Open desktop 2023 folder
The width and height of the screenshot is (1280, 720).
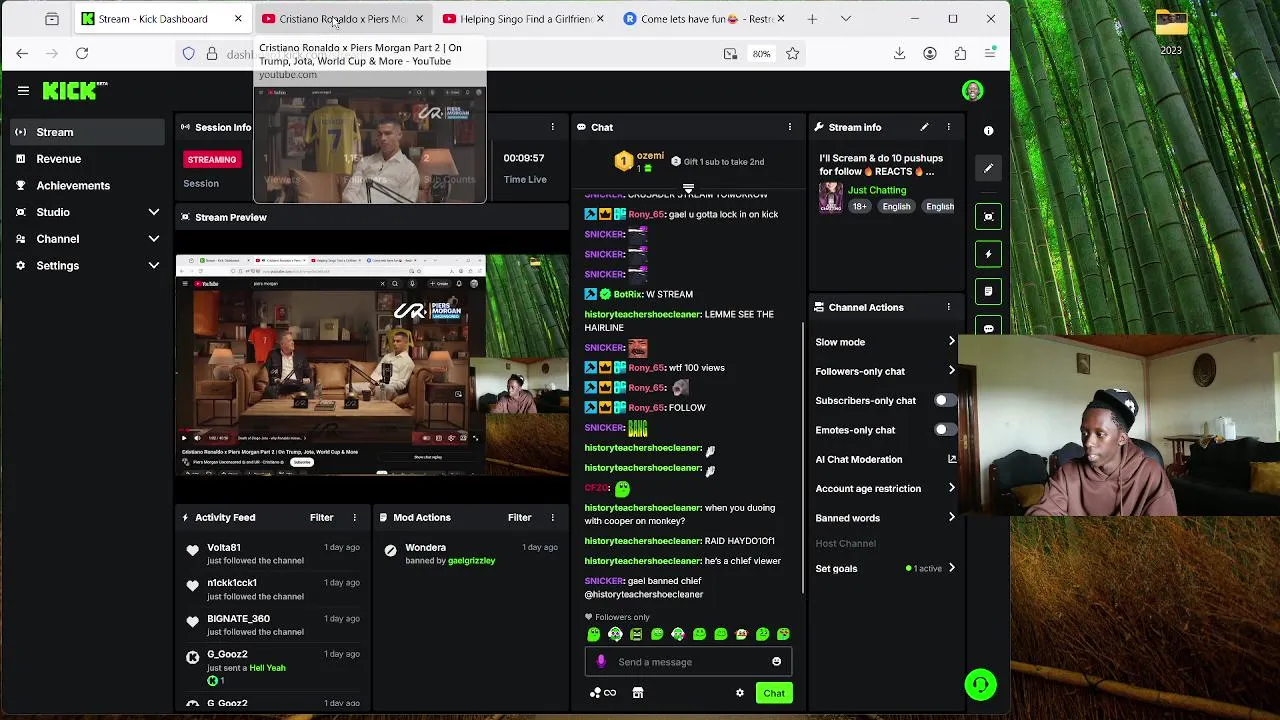pyautogui.click(x=1171, y=33)
